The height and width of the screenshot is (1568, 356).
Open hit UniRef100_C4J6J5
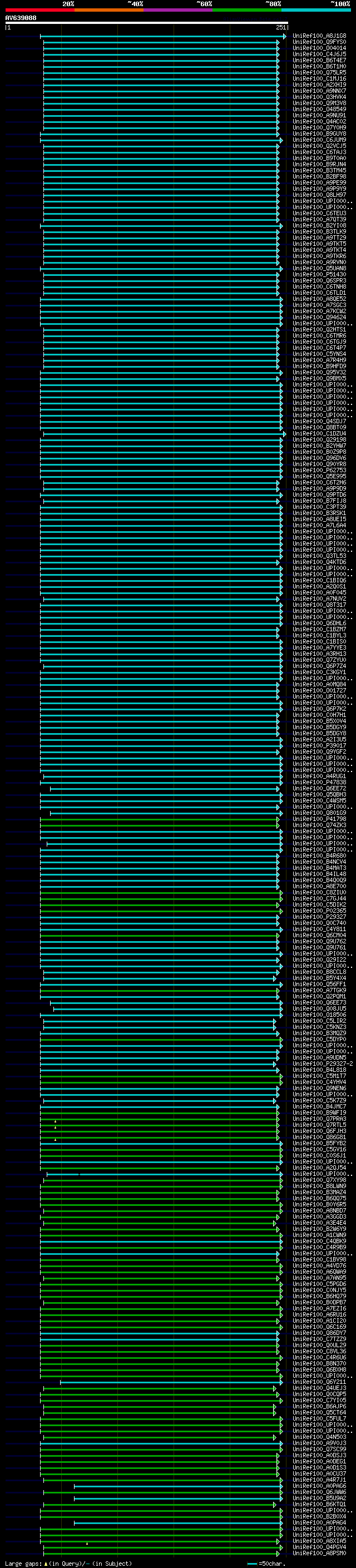[x=319, y=54]
